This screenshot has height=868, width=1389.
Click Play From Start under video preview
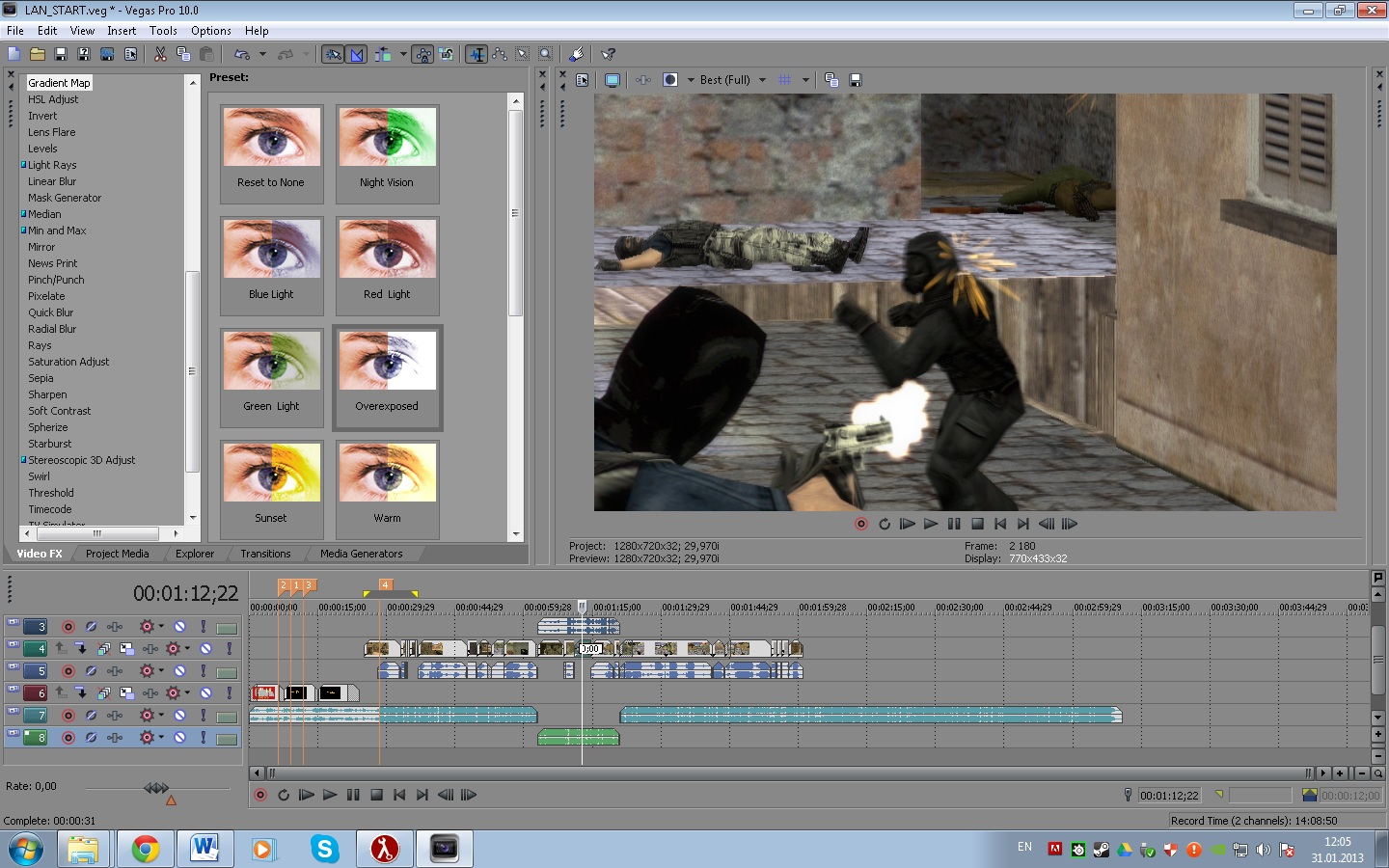coord(908,524)
